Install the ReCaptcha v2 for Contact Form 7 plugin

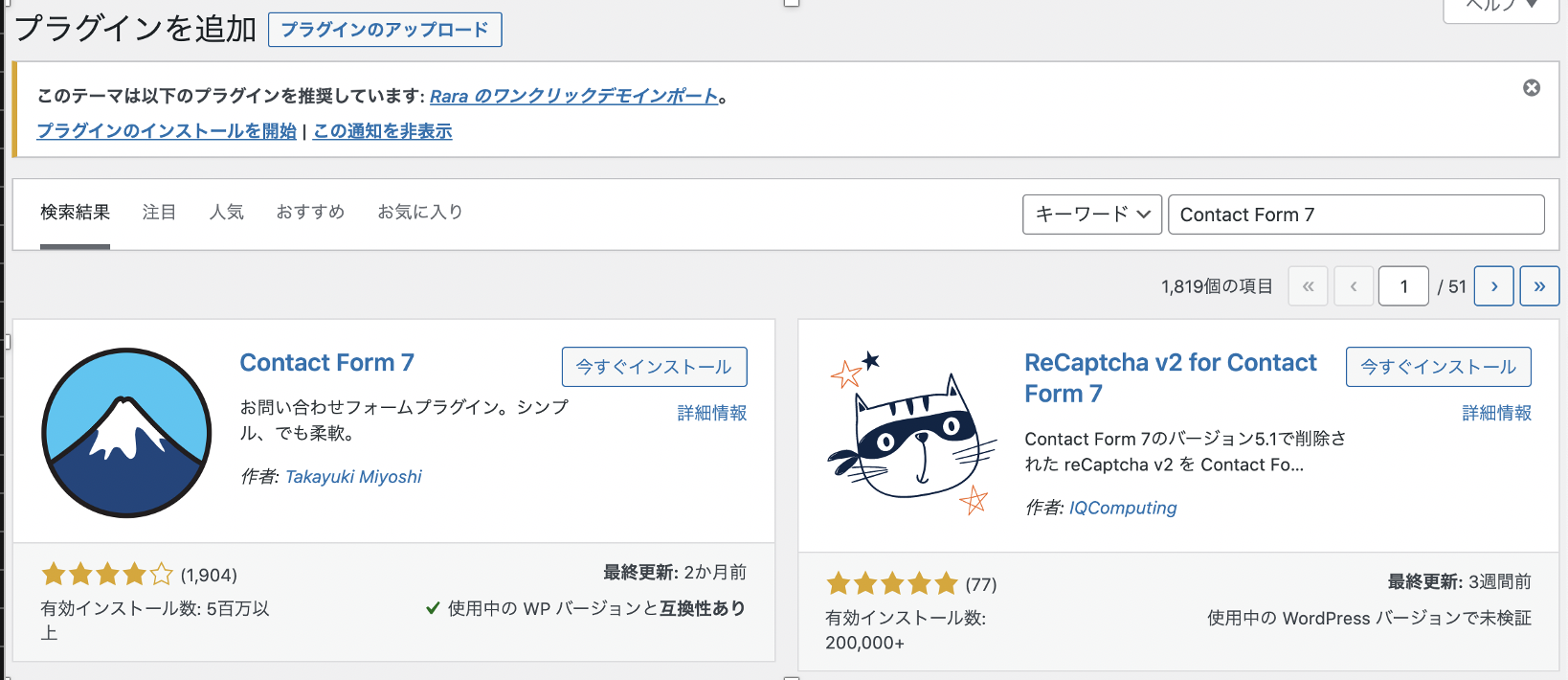click(1438, 367)
